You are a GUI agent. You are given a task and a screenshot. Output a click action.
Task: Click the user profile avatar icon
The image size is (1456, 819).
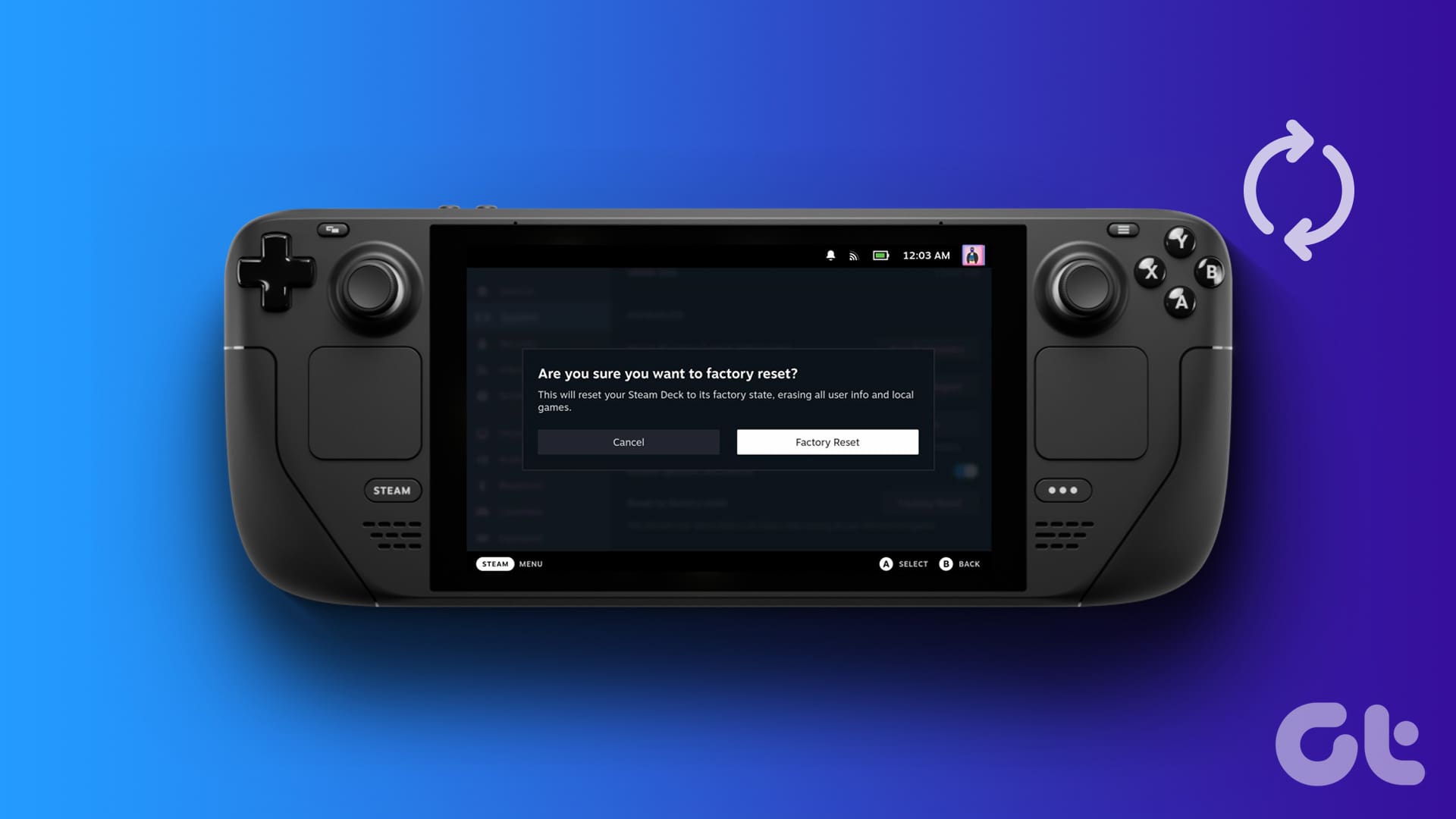coord(971,255)
